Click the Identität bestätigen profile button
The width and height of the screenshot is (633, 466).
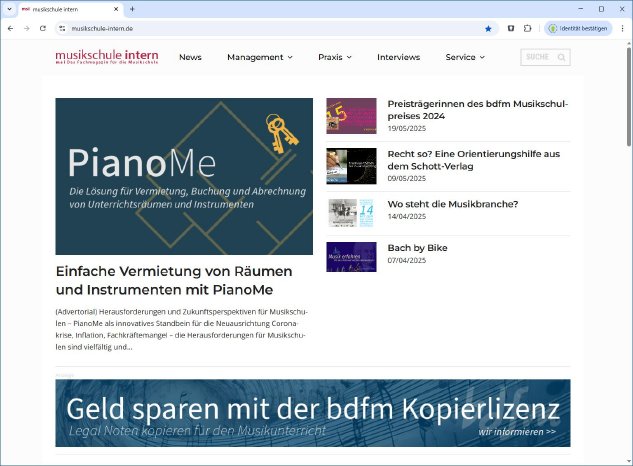578,28
